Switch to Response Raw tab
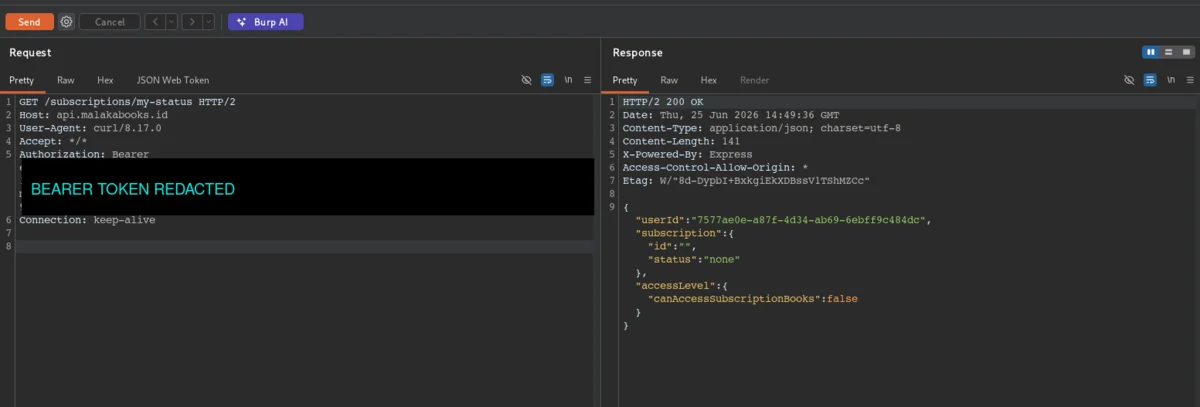 pos(669,80)
